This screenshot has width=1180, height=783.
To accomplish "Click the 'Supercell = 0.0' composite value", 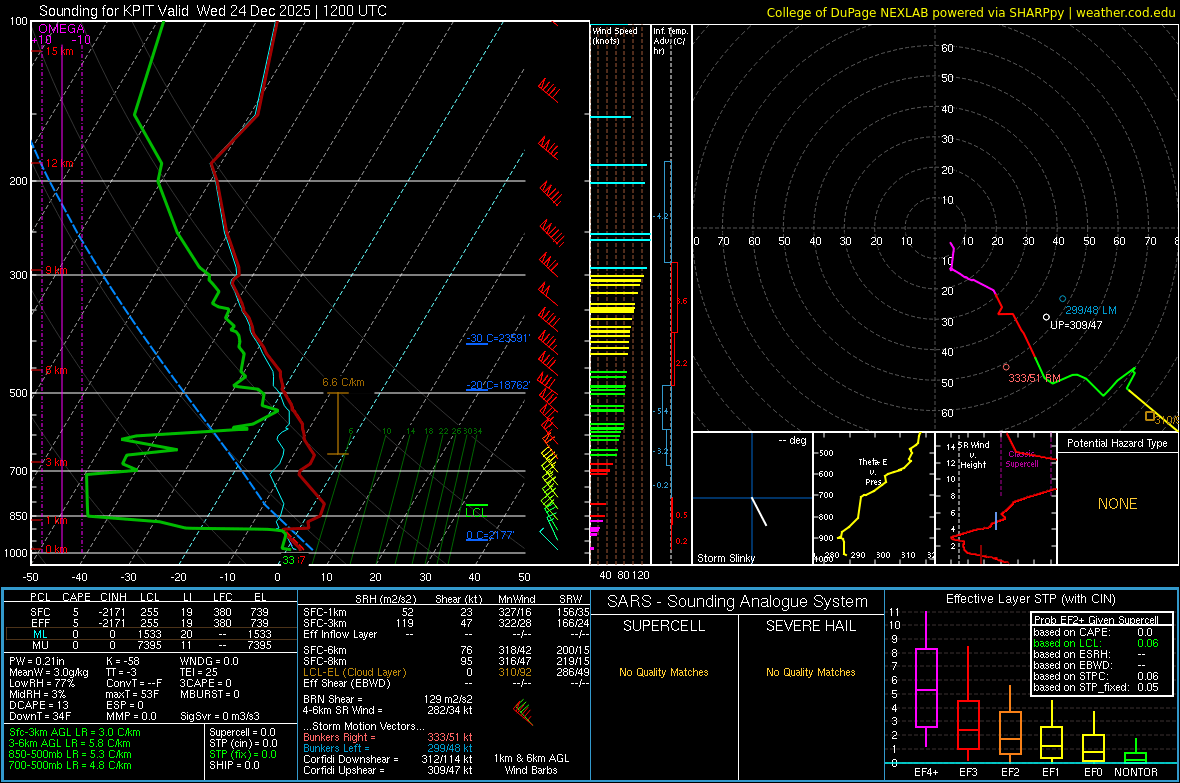I will [x=242, y=732].
